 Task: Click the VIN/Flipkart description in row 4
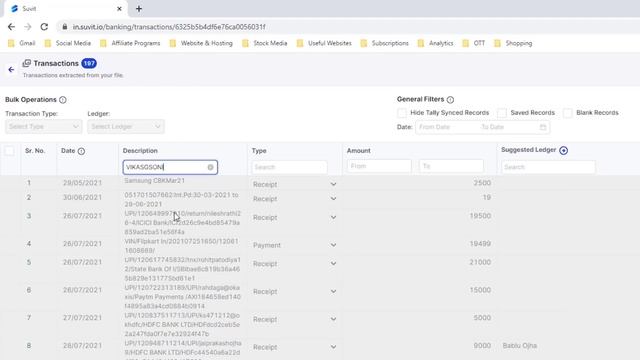[181, 246]
